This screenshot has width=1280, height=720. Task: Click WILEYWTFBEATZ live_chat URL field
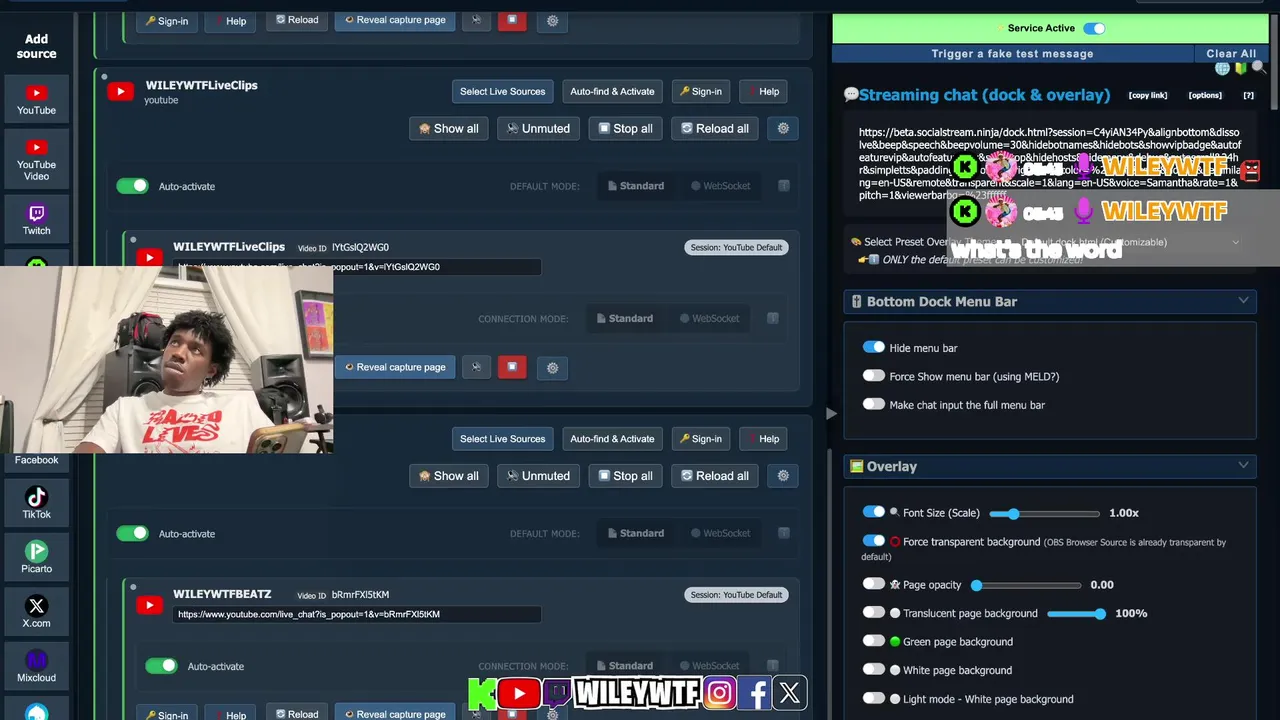click(x=357, y=614)
